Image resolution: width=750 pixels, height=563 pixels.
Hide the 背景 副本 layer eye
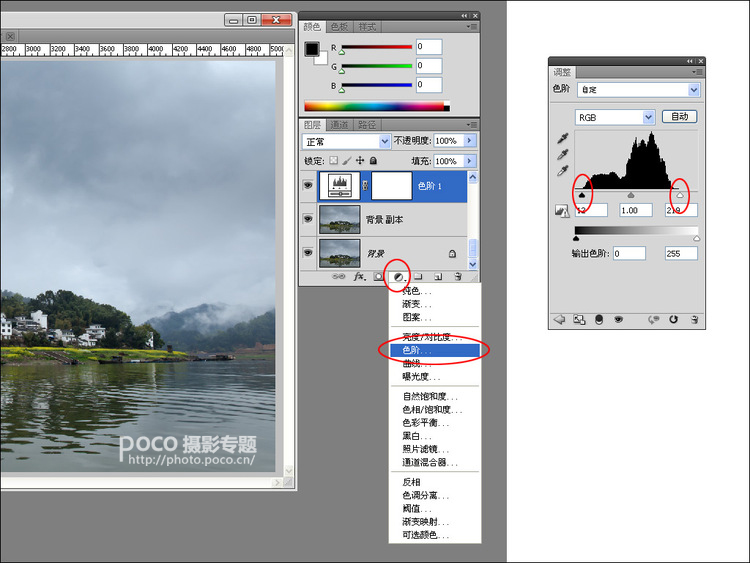pyautogui.click(x=308, y=219)
